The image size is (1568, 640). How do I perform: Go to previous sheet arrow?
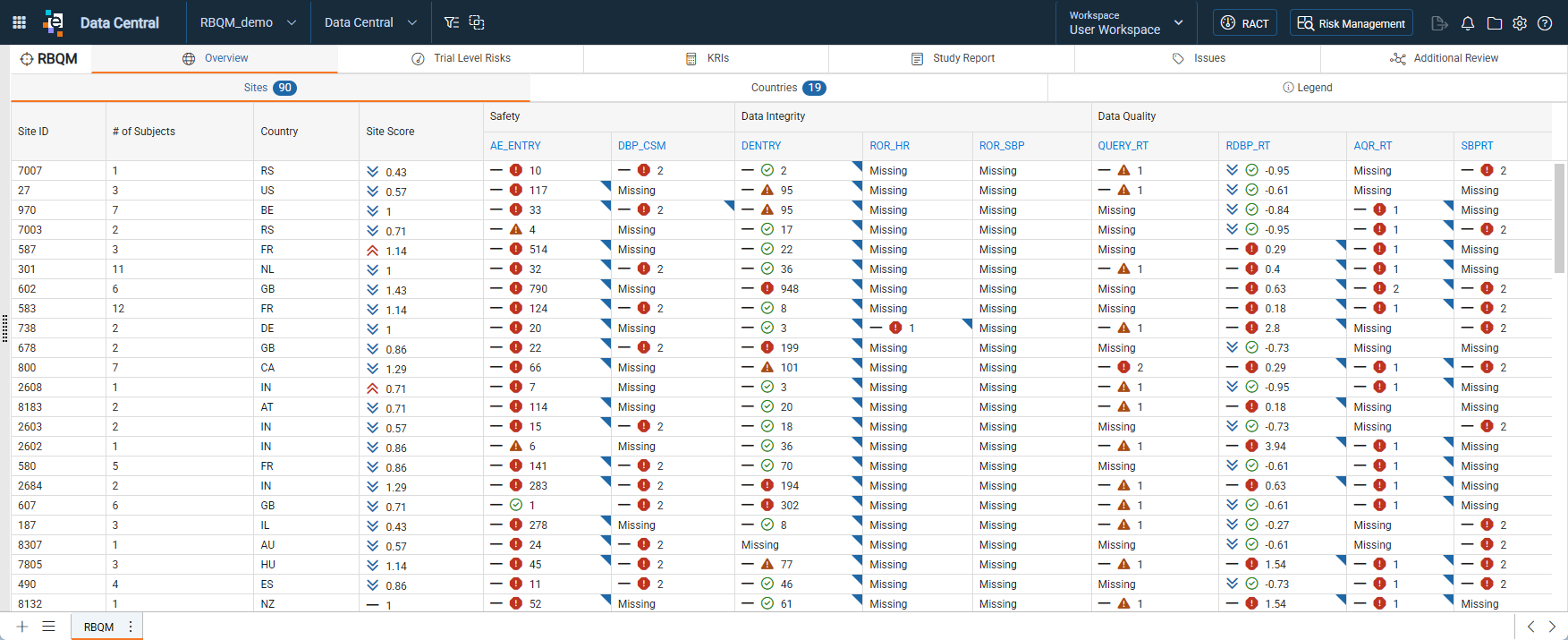point(1530,627)
